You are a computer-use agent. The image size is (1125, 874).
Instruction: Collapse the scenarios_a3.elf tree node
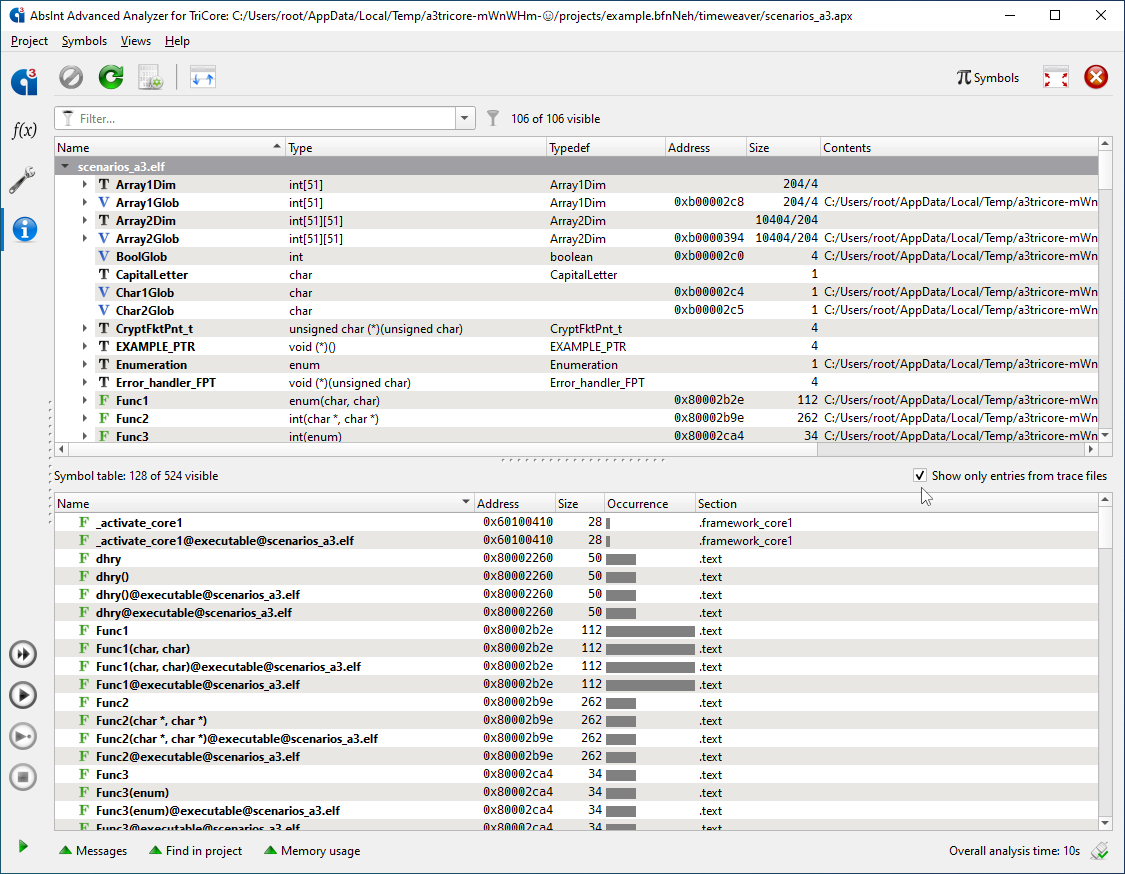click(x=65, y=166)
